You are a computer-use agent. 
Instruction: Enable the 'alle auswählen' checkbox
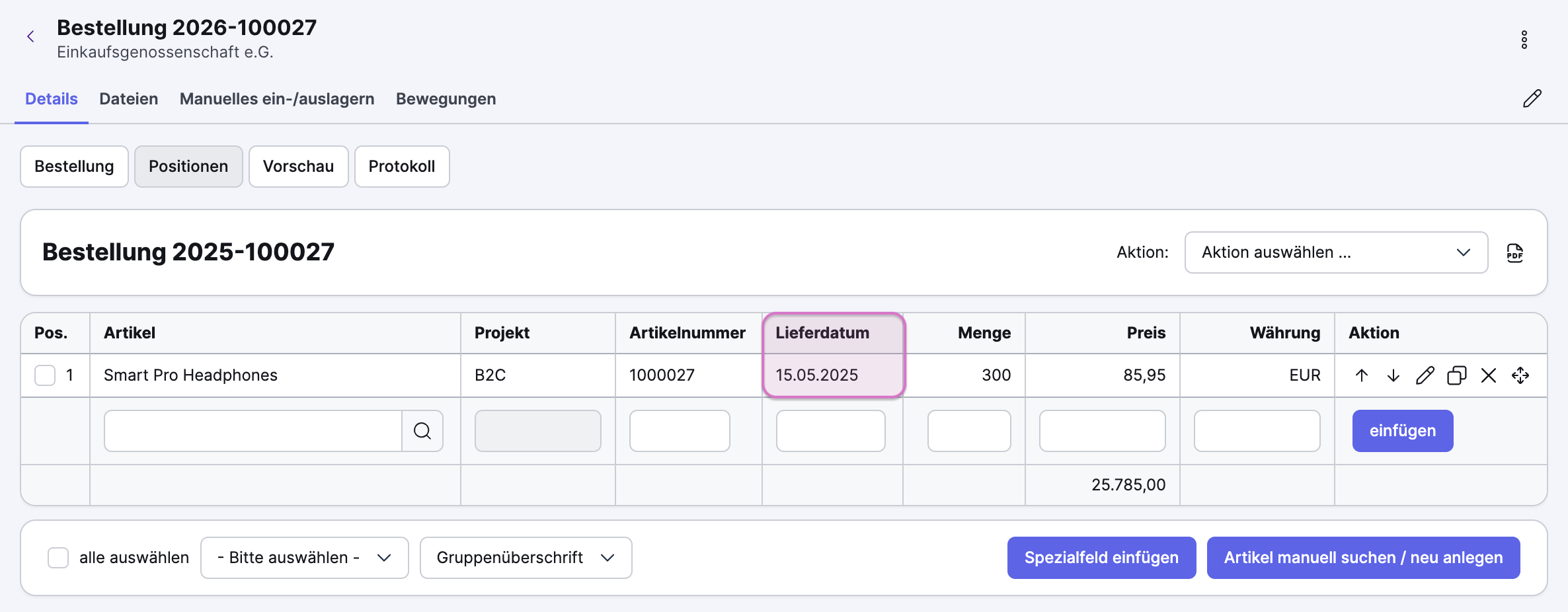(x=58, y=558)
